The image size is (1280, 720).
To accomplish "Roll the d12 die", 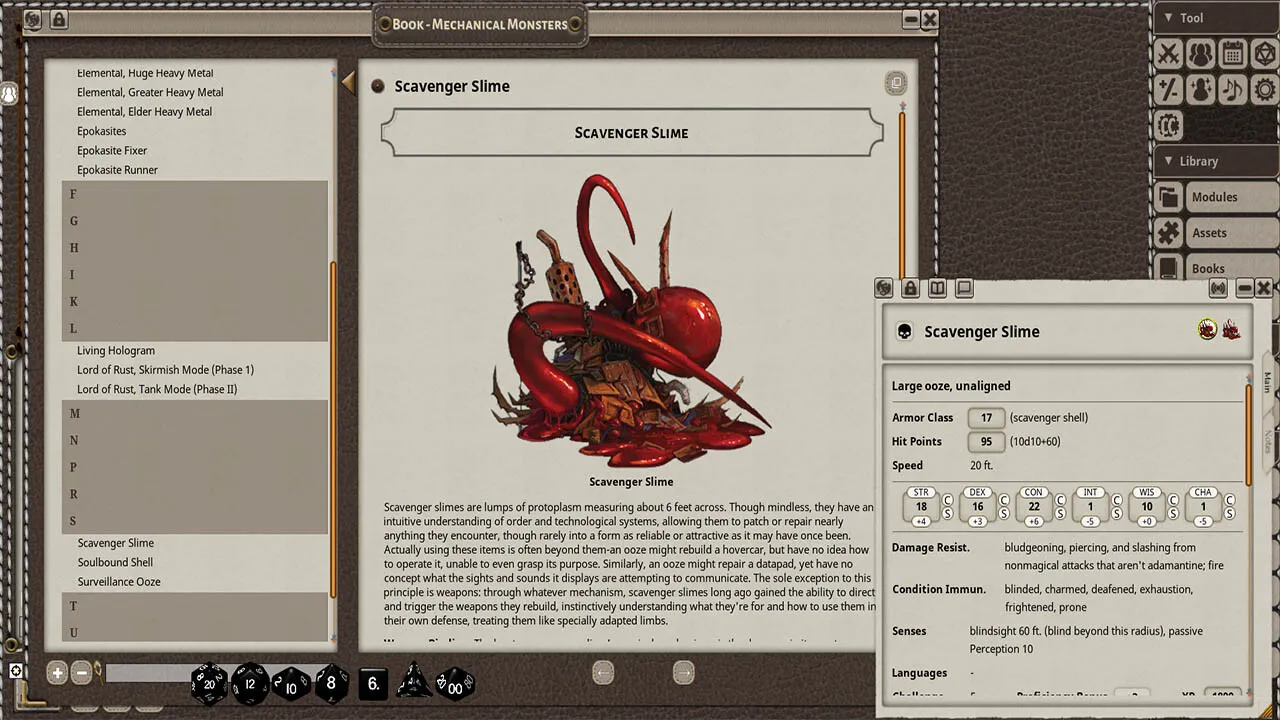I will [250, 684].
